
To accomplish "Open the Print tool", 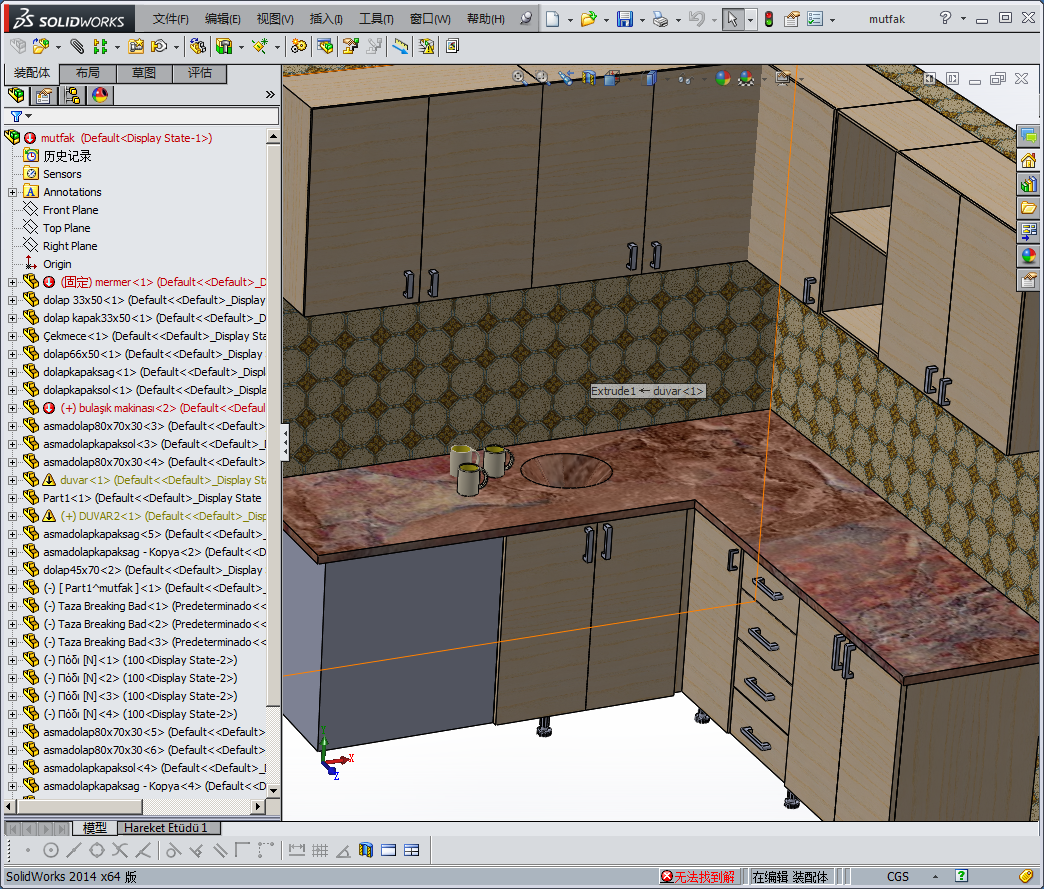I will tap(659, 19).
